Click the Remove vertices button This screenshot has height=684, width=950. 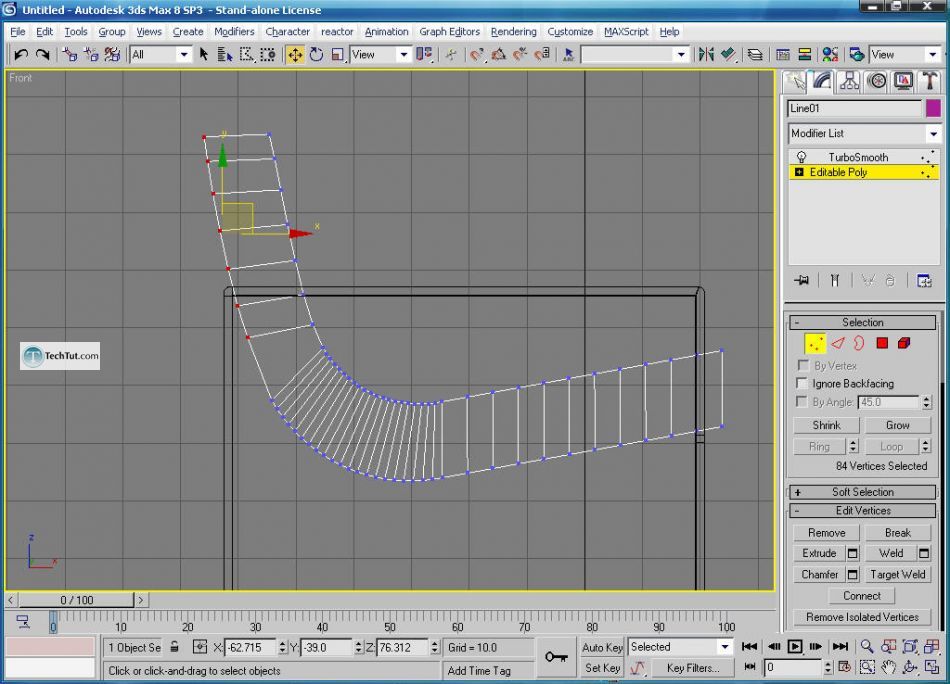[826, 533]
